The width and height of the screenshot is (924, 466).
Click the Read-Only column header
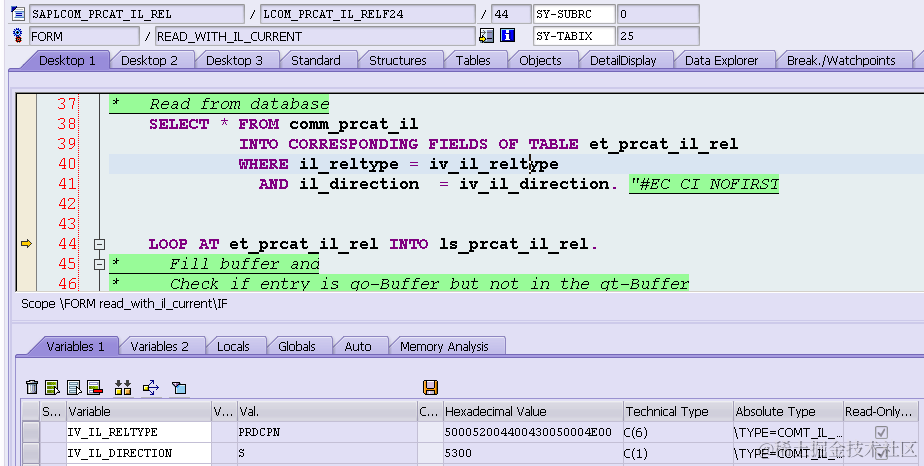(x=880, y=411)
